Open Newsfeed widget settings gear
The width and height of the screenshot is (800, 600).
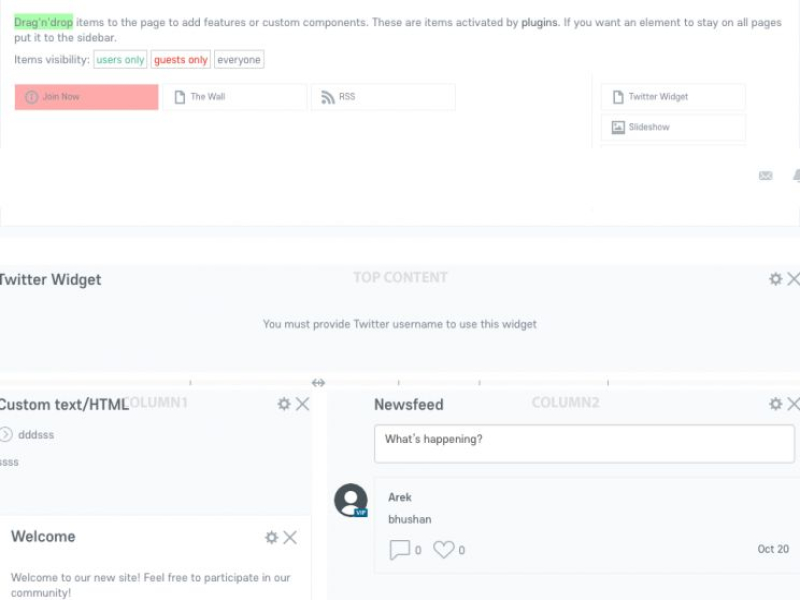pyautogui.click(x=775, y=404)
